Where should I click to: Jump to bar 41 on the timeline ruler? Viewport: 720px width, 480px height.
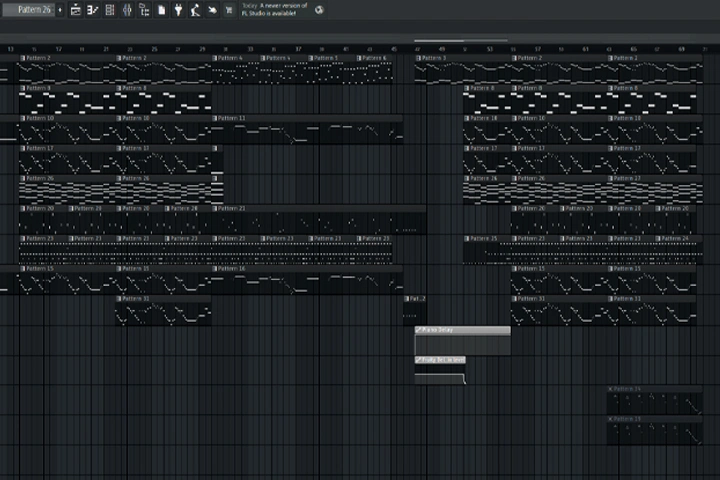point(346,49)
